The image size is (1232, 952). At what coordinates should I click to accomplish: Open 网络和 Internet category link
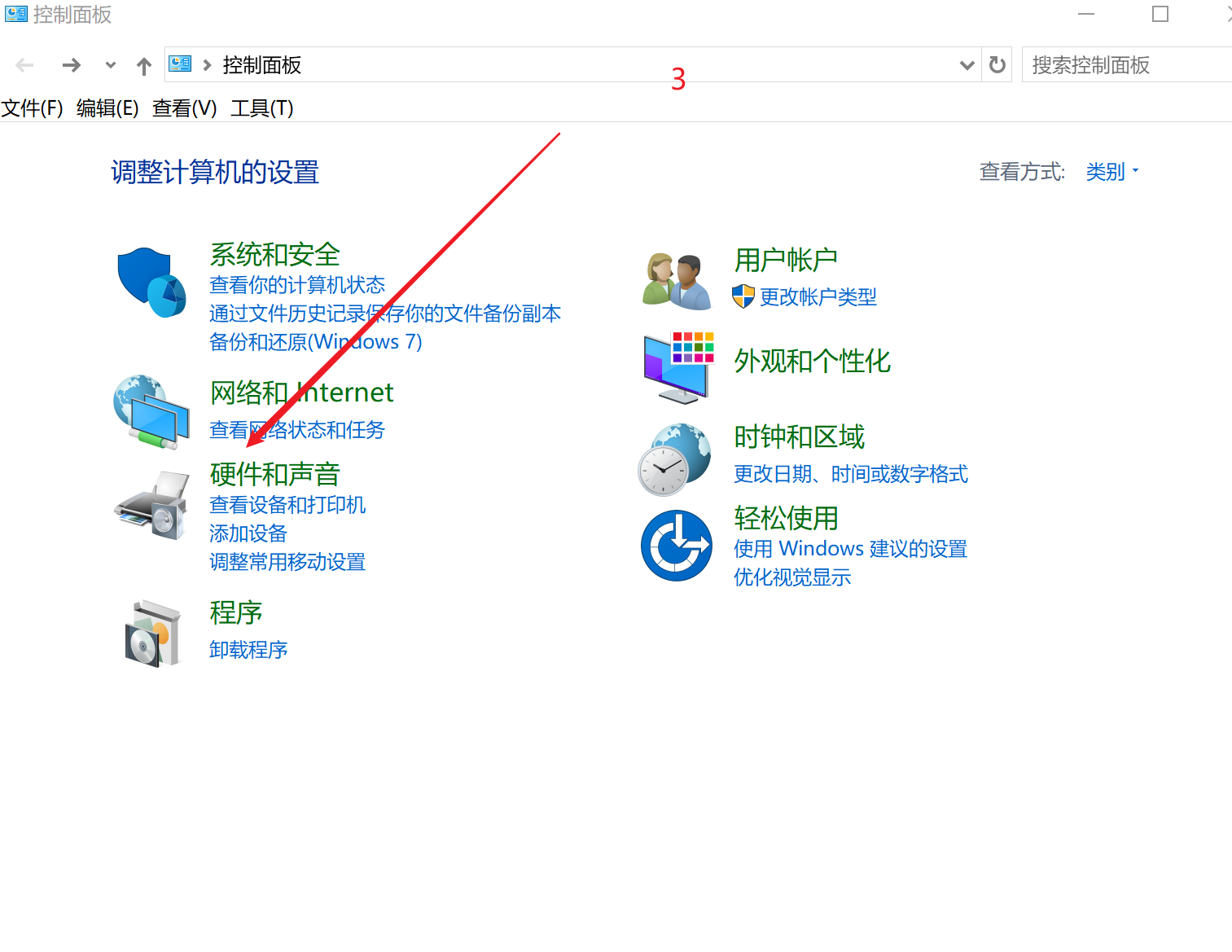pos(301,393)
